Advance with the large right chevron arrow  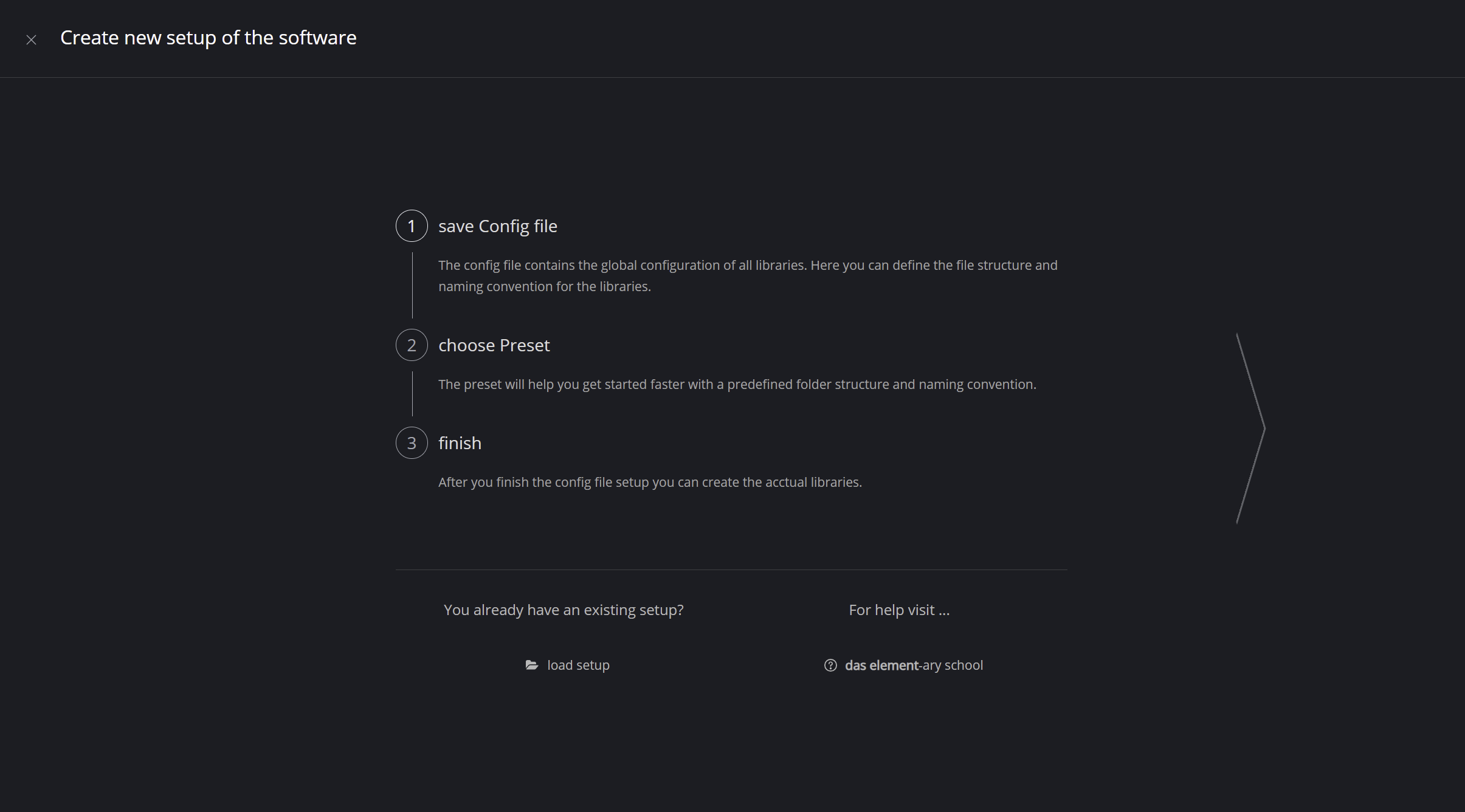(x=1251, y=428)
